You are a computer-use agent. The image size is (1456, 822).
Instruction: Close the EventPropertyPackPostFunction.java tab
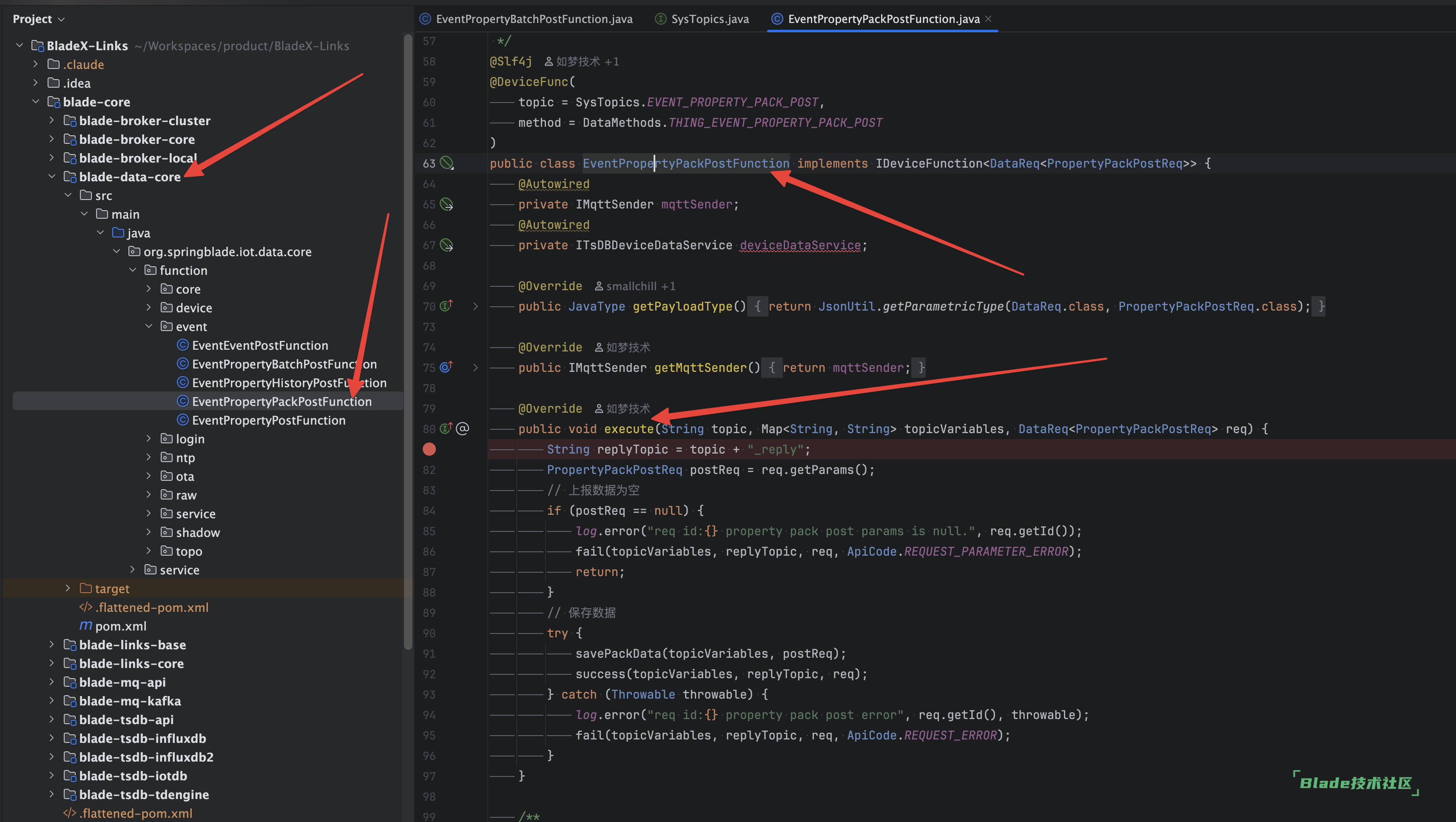coord(988,19)
